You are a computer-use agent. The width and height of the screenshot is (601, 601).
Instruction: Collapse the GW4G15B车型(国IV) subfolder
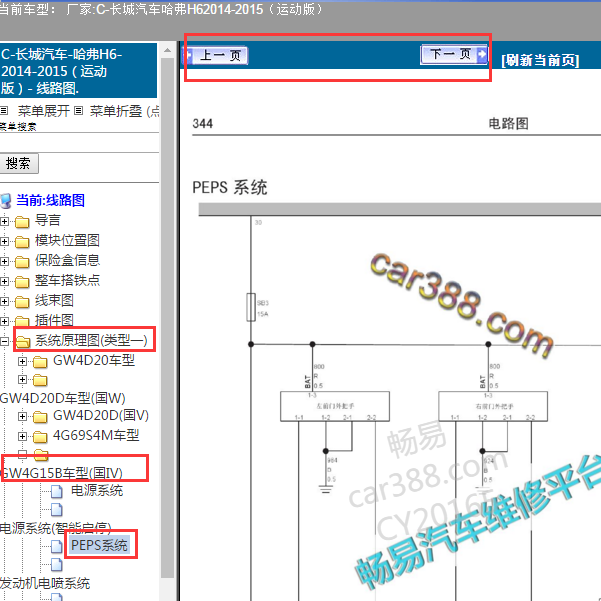pyautogui.click(x=23, y=454)
